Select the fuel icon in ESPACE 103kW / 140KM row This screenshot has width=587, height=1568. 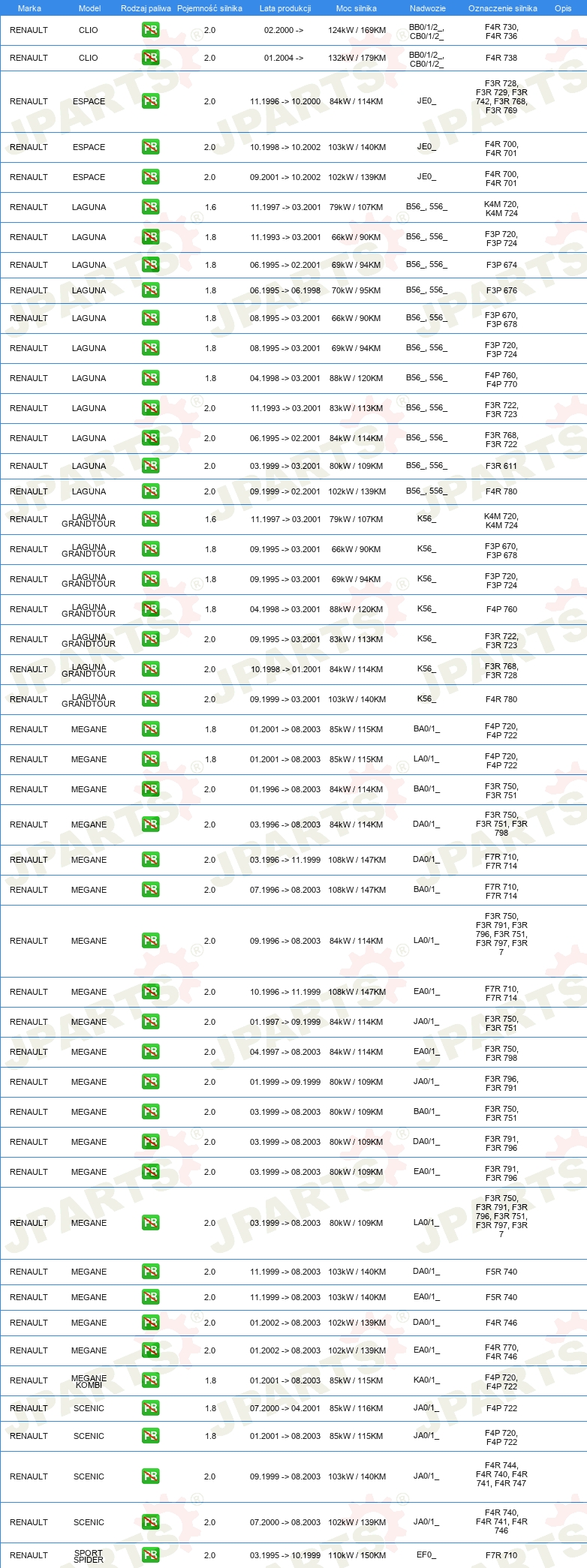point(150,147)
